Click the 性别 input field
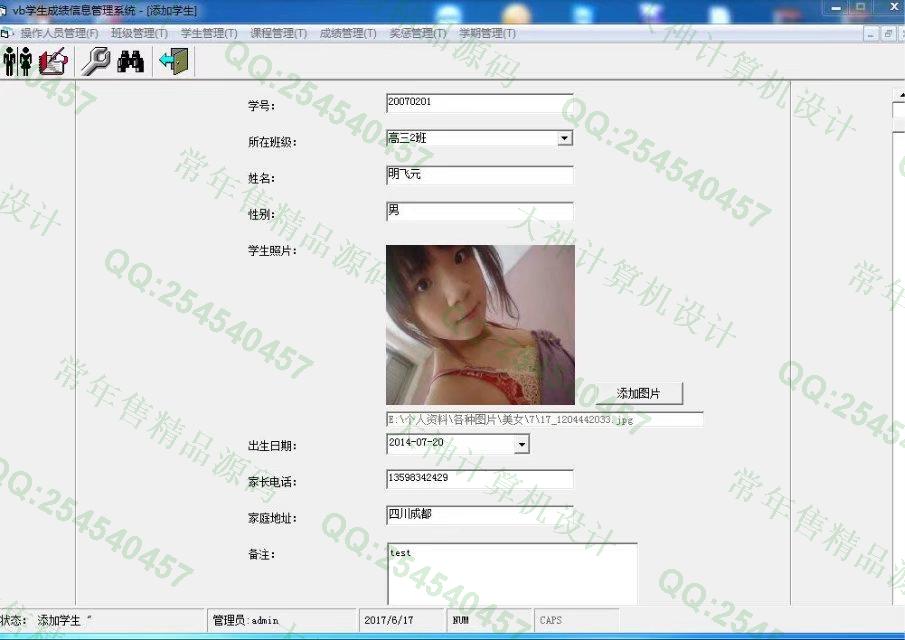The width and height of the screenshot is (905, 640). (480, 212)
